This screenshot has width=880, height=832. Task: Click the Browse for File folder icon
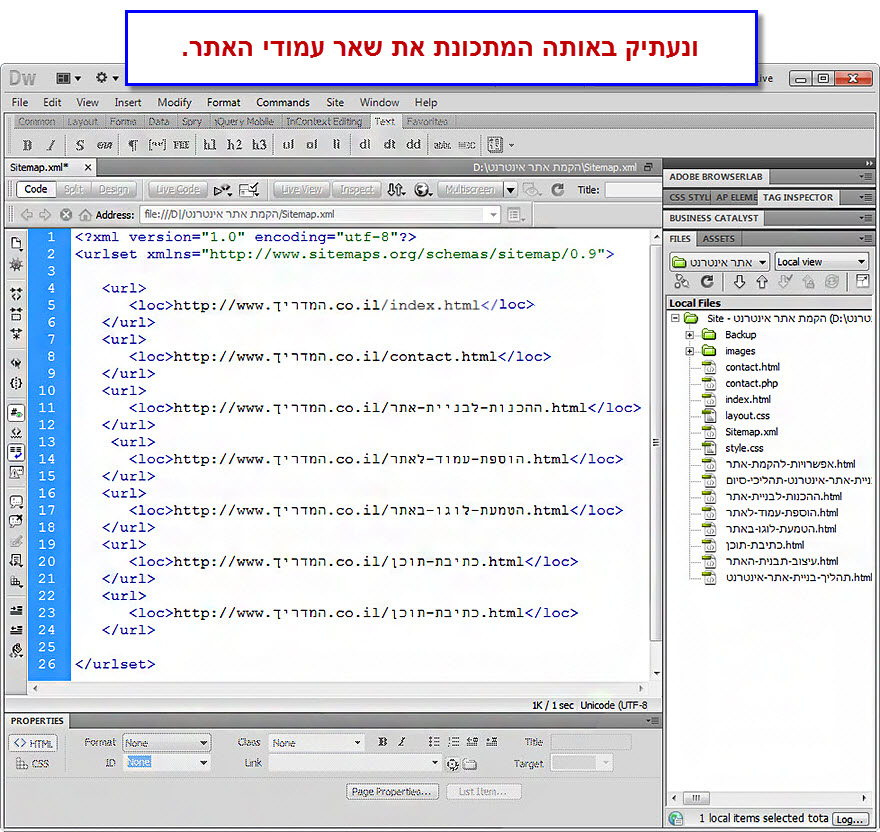(470, 764)
